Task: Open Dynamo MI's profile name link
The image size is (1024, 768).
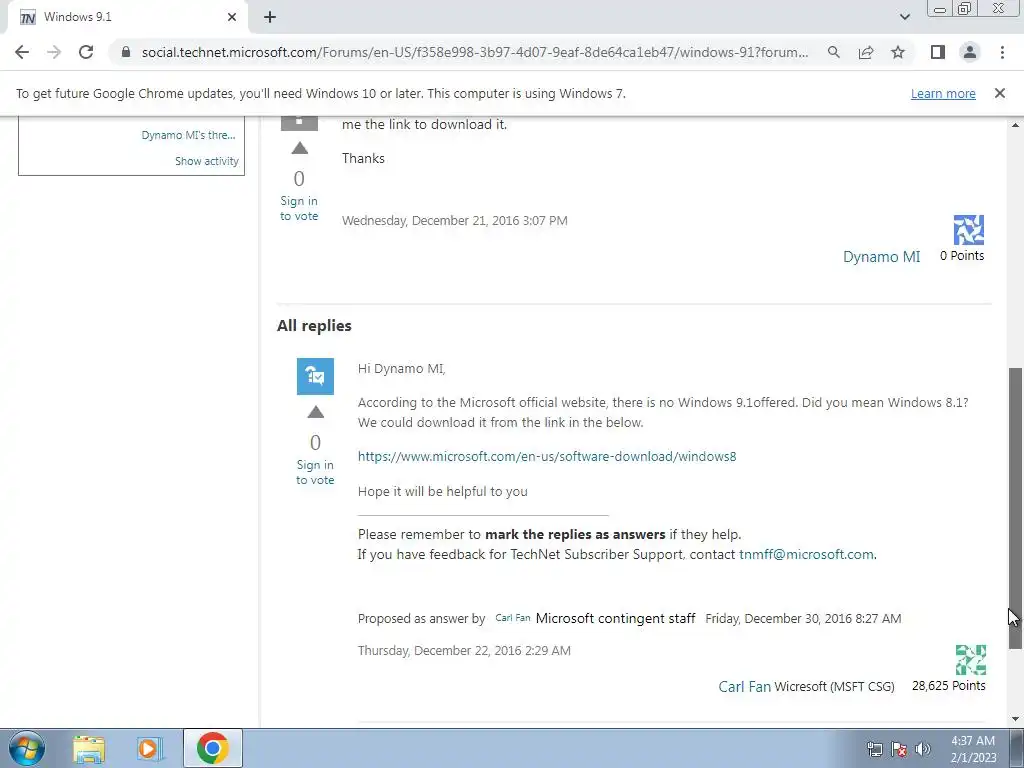Action: click(882, 257)
